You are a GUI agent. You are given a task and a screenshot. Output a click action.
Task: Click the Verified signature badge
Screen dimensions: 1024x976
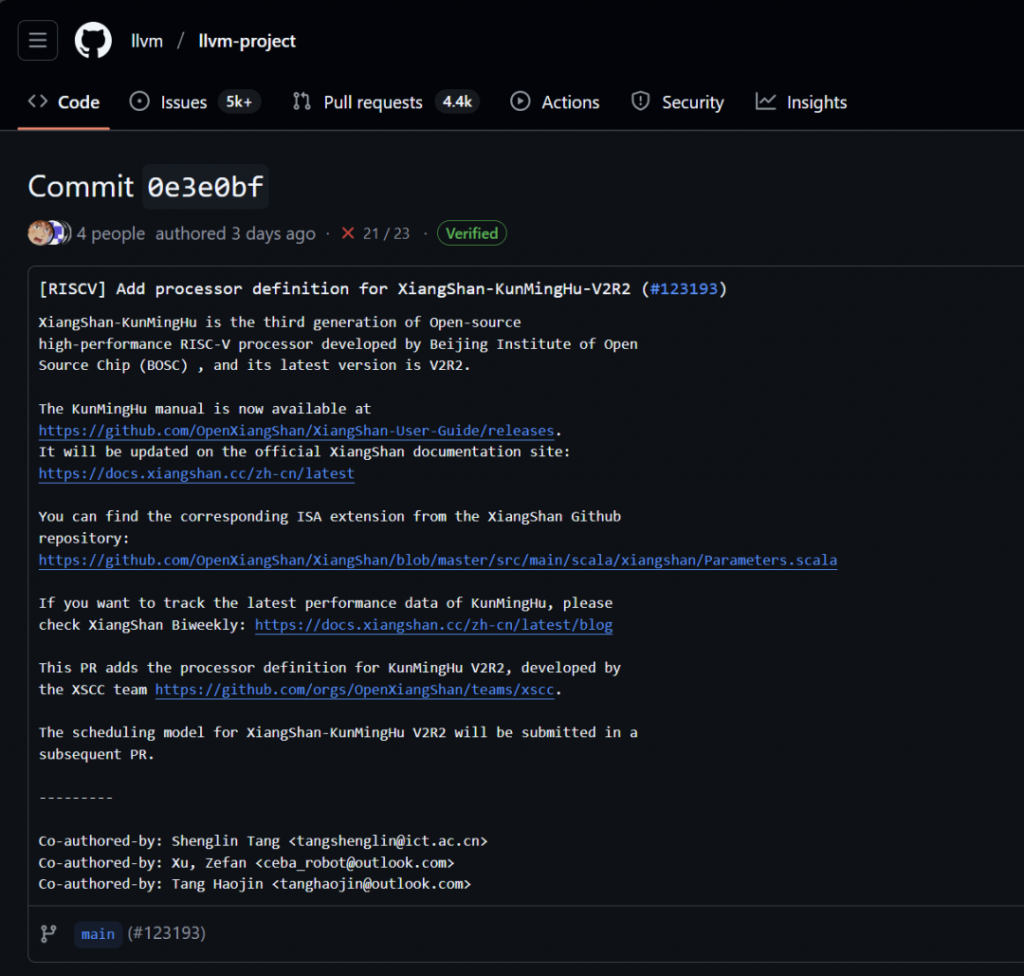[x=471, y=233]
